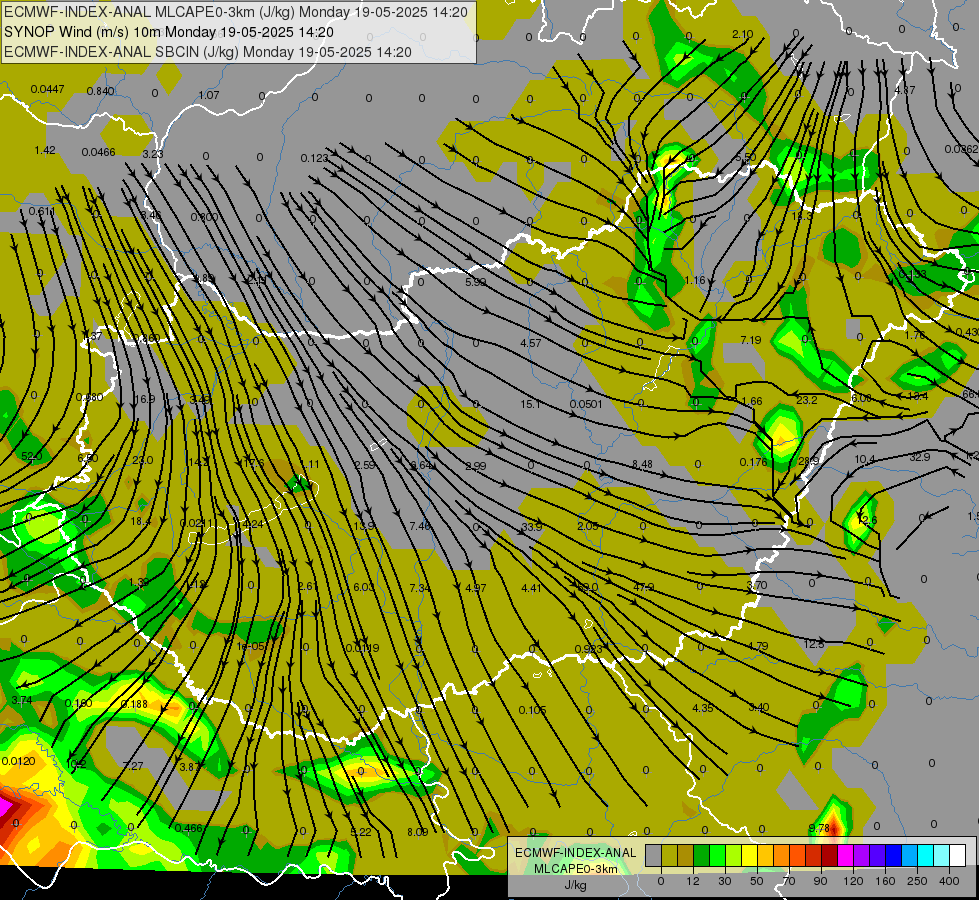Click the pure blue legend swatch
The height and width of the screenshot is (900, 979).
[x=894, y=855]
